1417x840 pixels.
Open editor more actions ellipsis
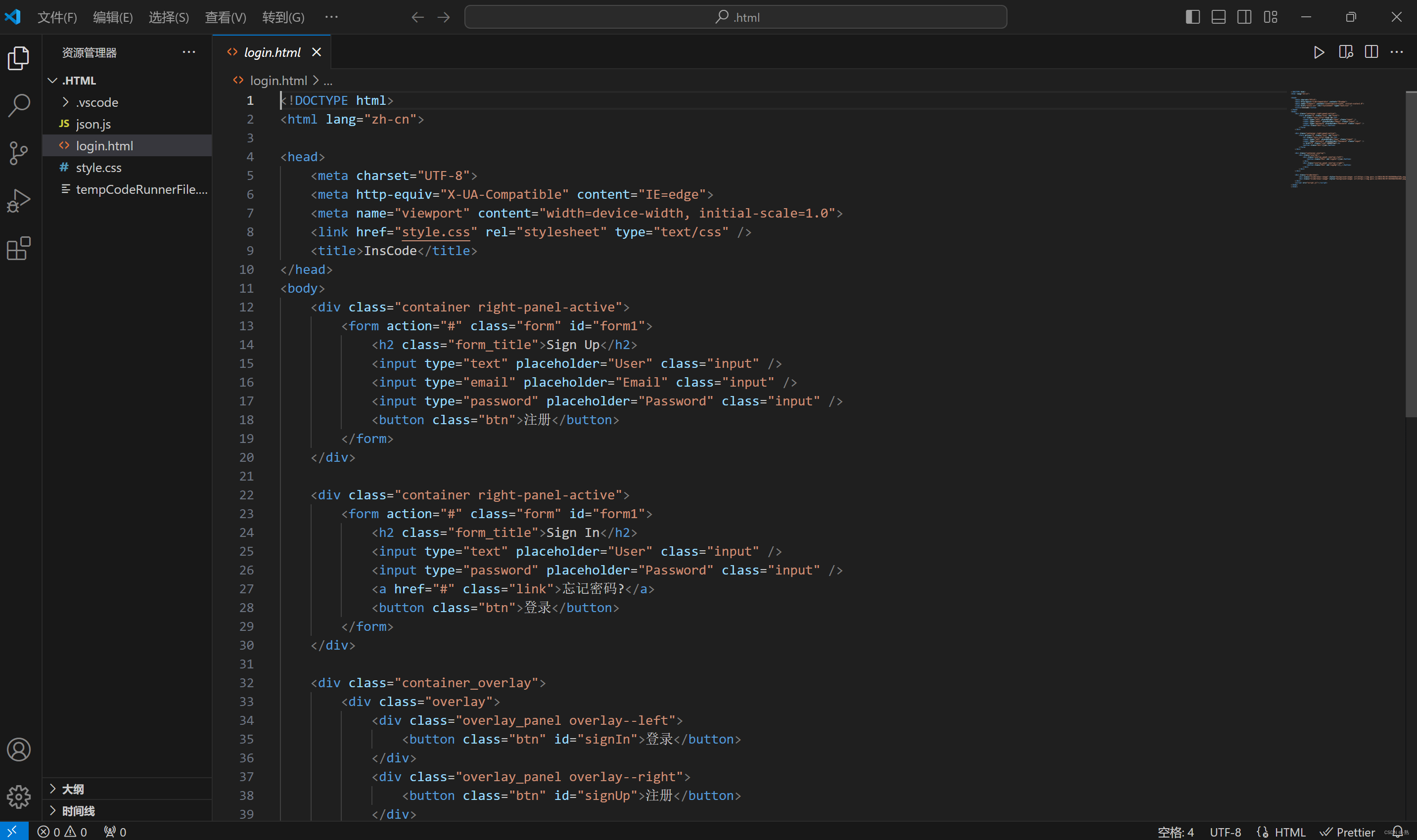point(1397,52)
